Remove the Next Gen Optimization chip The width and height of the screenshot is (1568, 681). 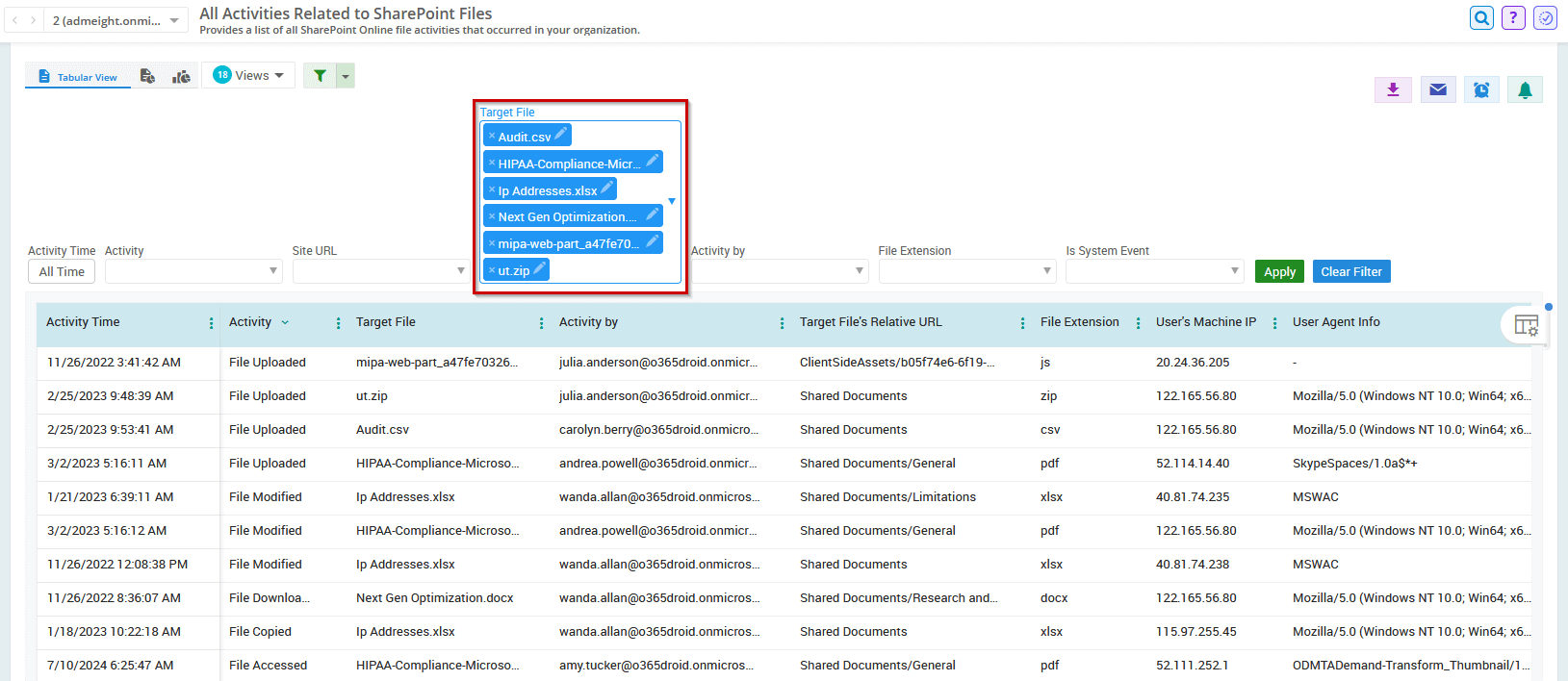[492, 216]
